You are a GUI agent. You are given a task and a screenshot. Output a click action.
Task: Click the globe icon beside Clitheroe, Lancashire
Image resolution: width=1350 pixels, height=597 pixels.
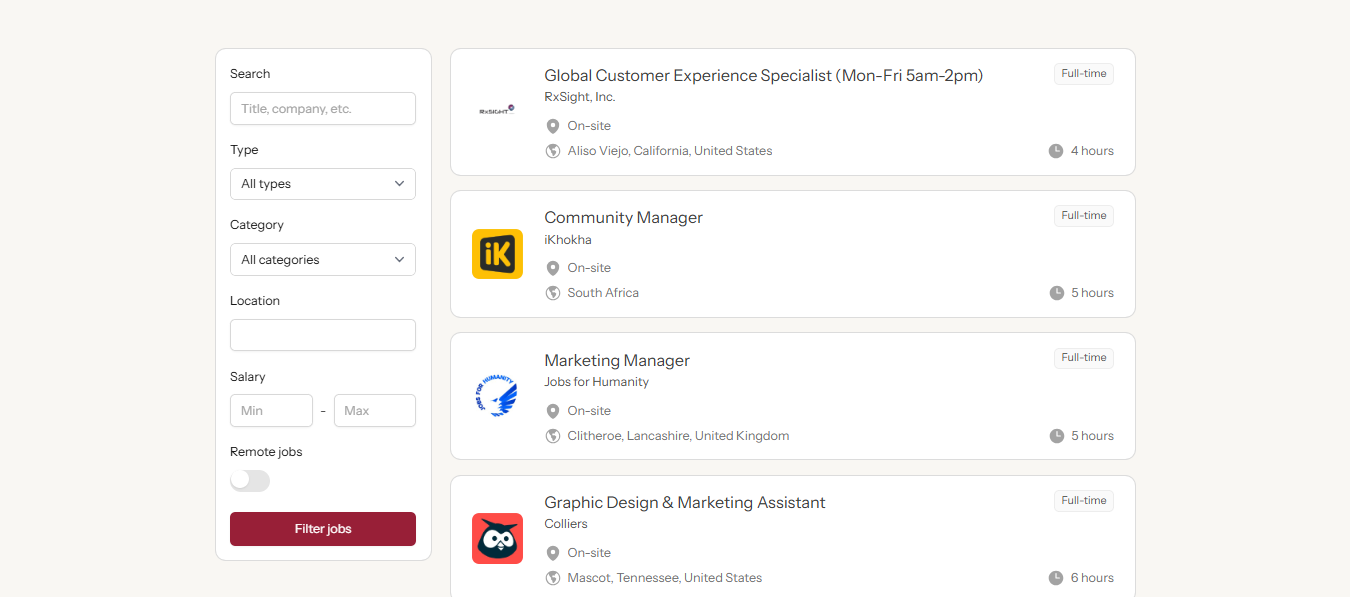tap(553, 436)
